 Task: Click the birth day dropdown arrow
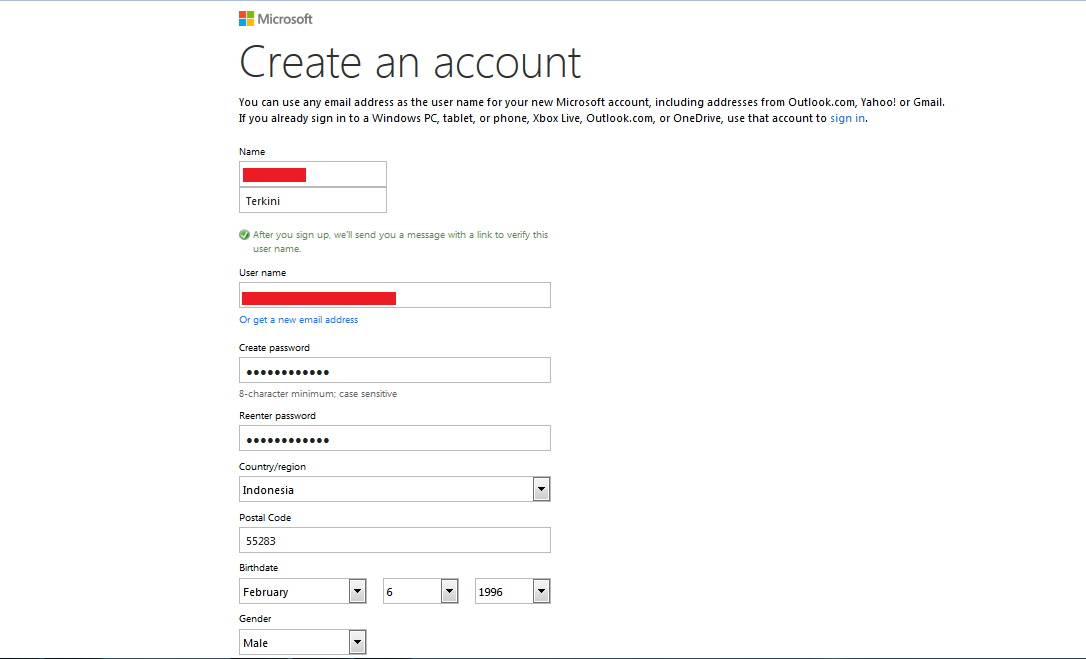click(x=448, y=591)
